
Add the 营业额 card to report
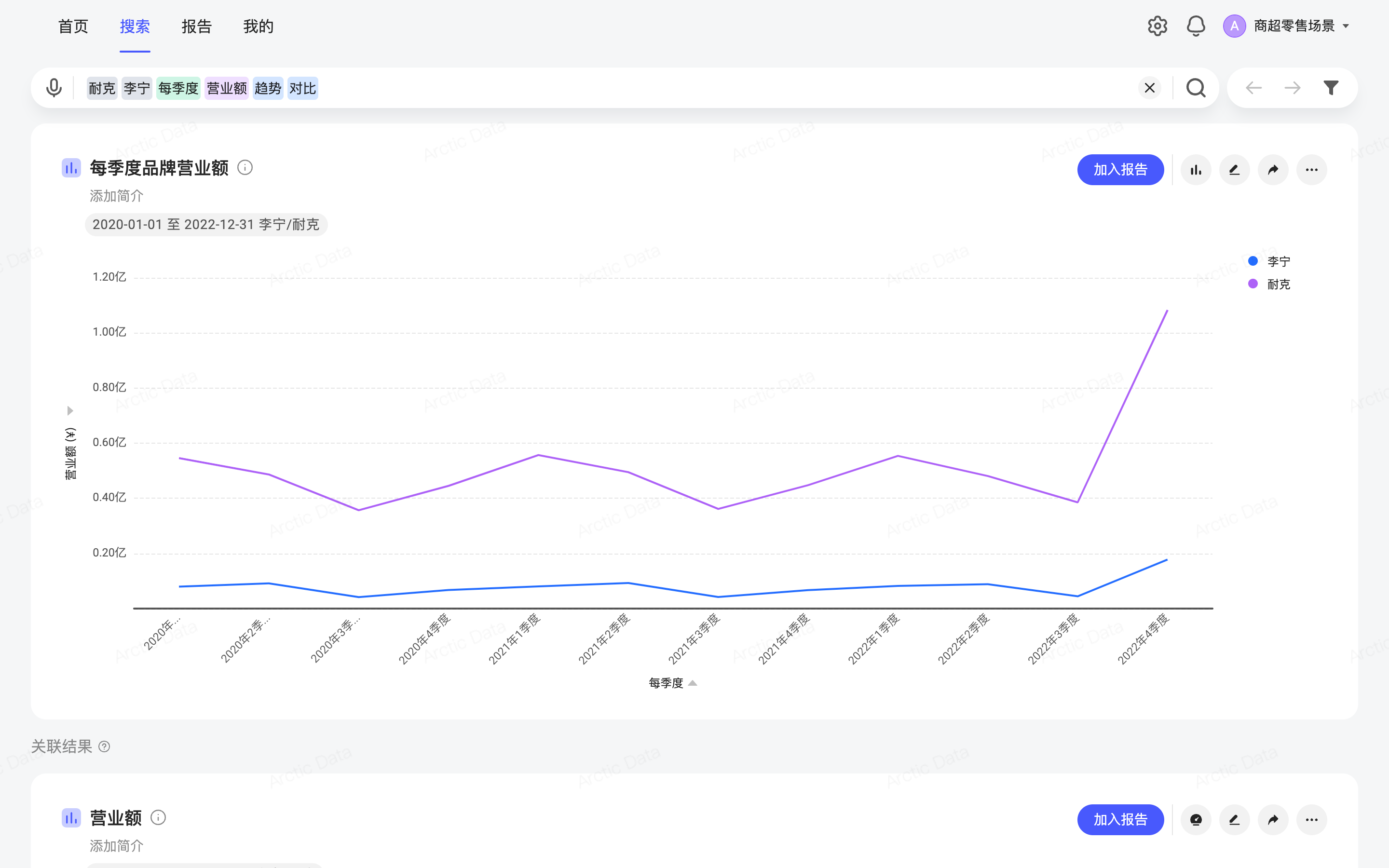1120,820
